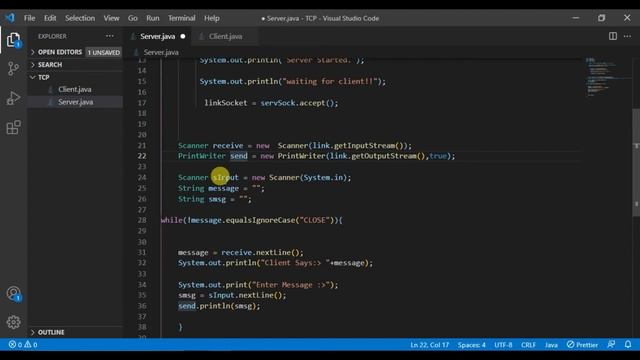
Task: Place cursor on 'sInput' variable line 24
Action: [x=225, y=178]
